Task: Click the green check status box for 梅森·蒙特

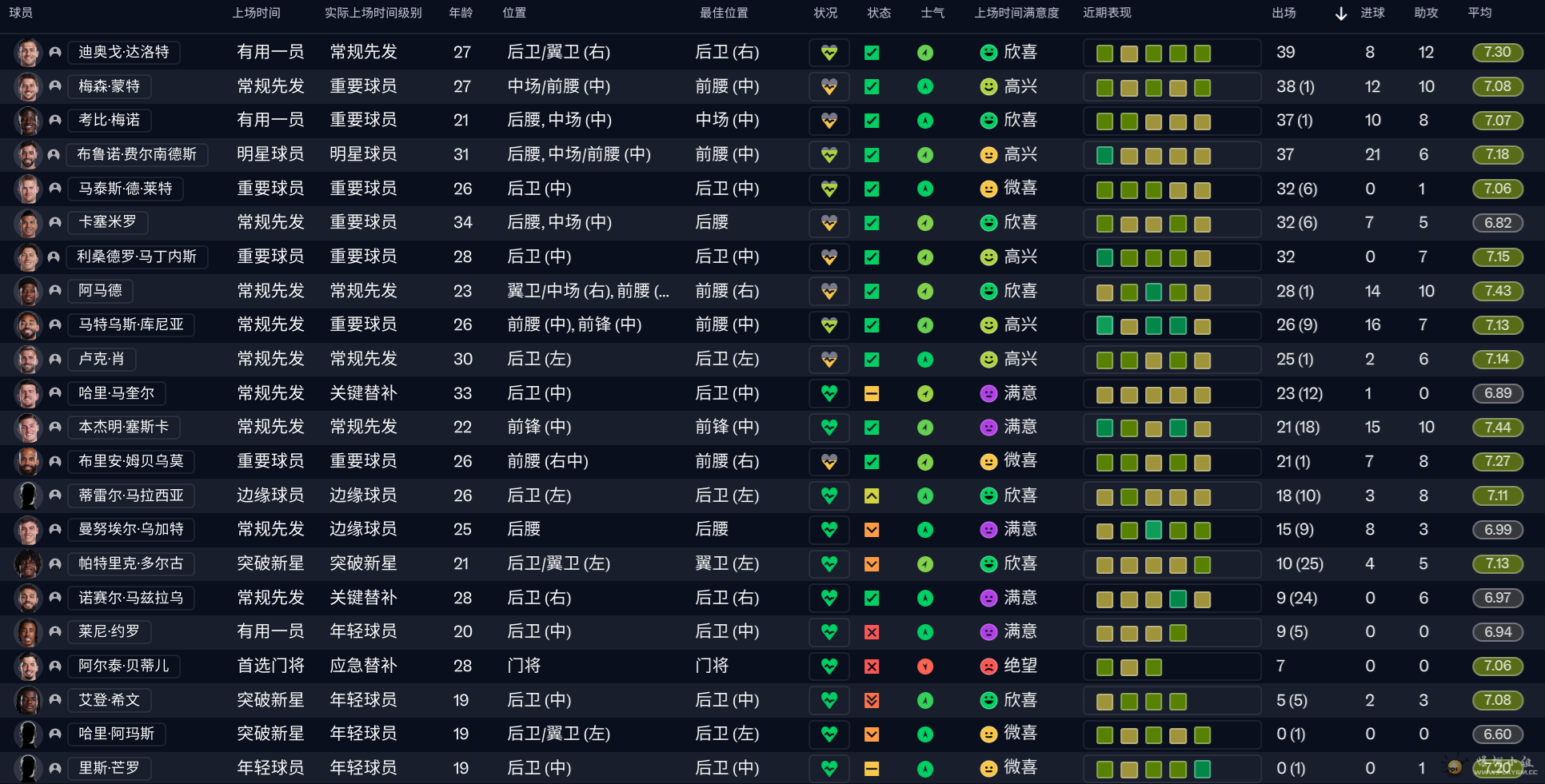Action: (872, 87)
